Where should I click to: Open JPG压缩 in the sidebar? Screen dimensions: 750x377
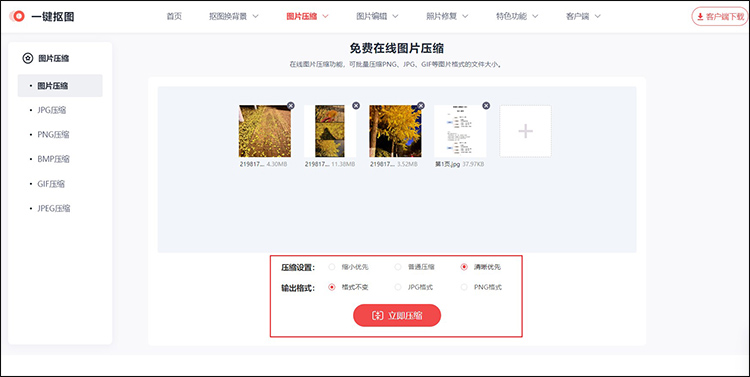click(52, 110)
